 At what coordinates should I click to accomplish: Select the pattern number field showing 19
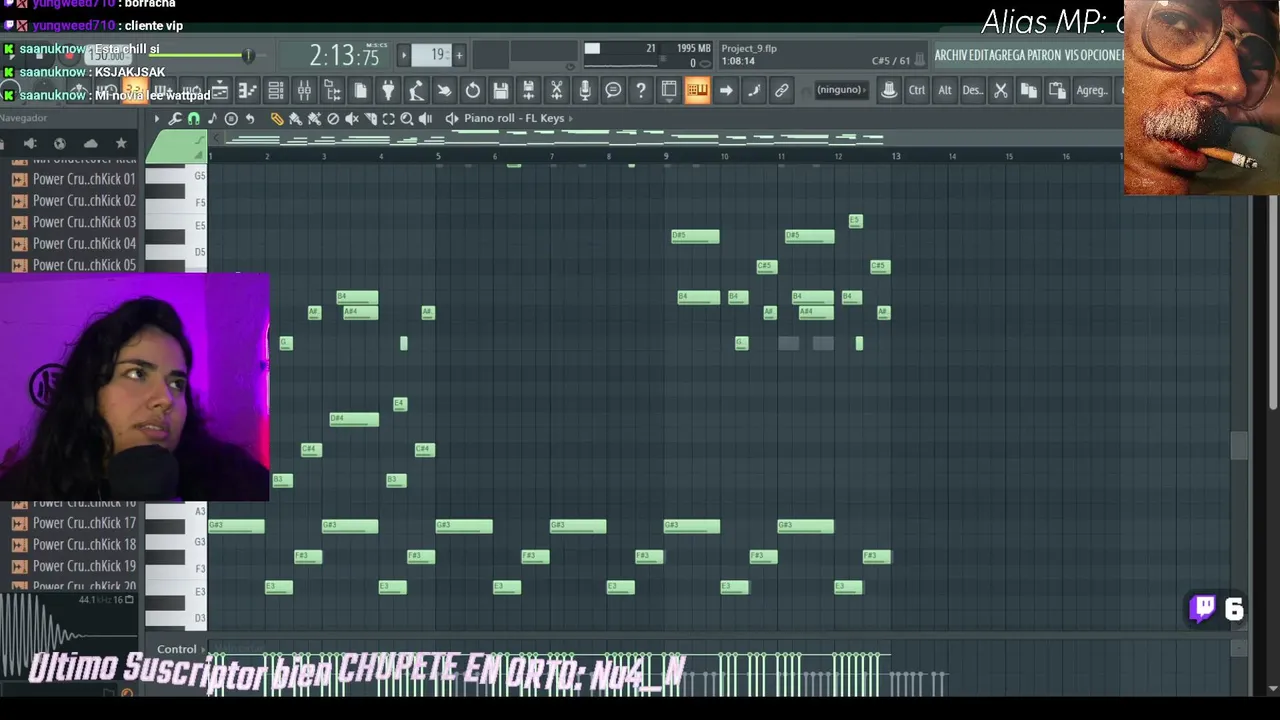(432, 54)
